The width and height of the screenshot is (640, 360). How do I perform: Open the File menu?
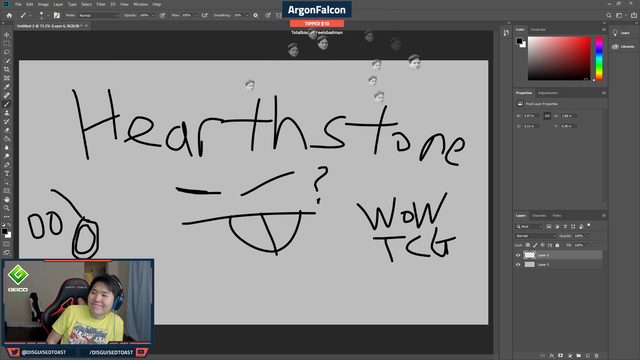(x=18, y=4)
